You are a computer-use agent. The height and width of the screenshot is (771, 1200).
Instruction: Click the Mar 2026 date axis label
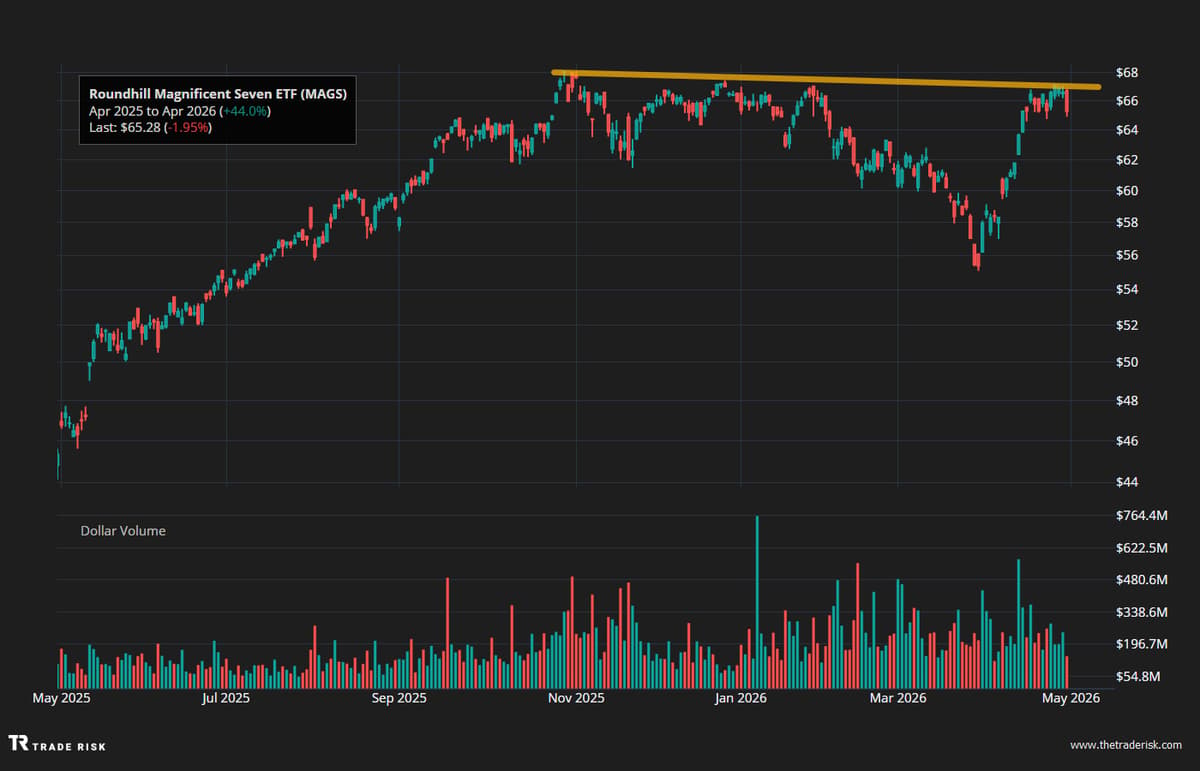tap(897, 698)
